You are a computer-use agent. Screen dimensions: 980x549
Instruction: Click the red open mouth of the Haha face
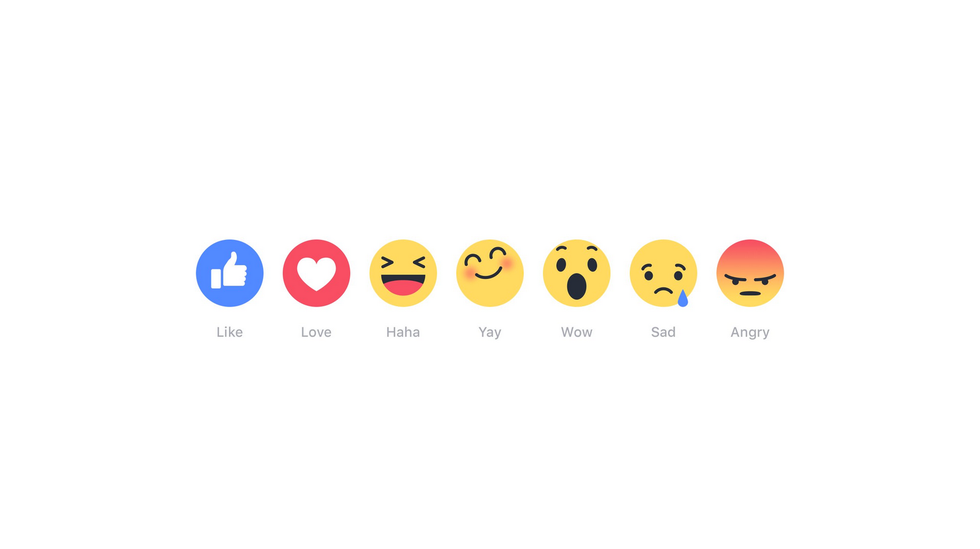403,284
